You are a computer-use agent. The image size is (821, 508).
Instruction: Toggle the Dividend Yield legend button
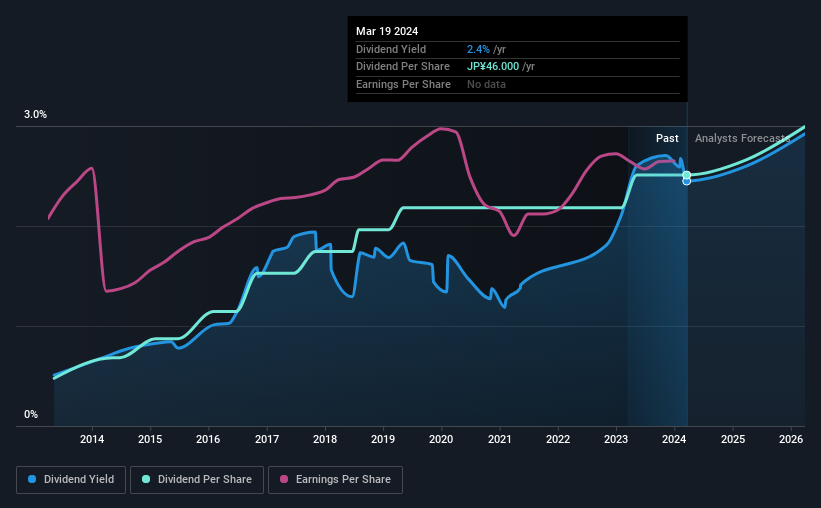71,480
